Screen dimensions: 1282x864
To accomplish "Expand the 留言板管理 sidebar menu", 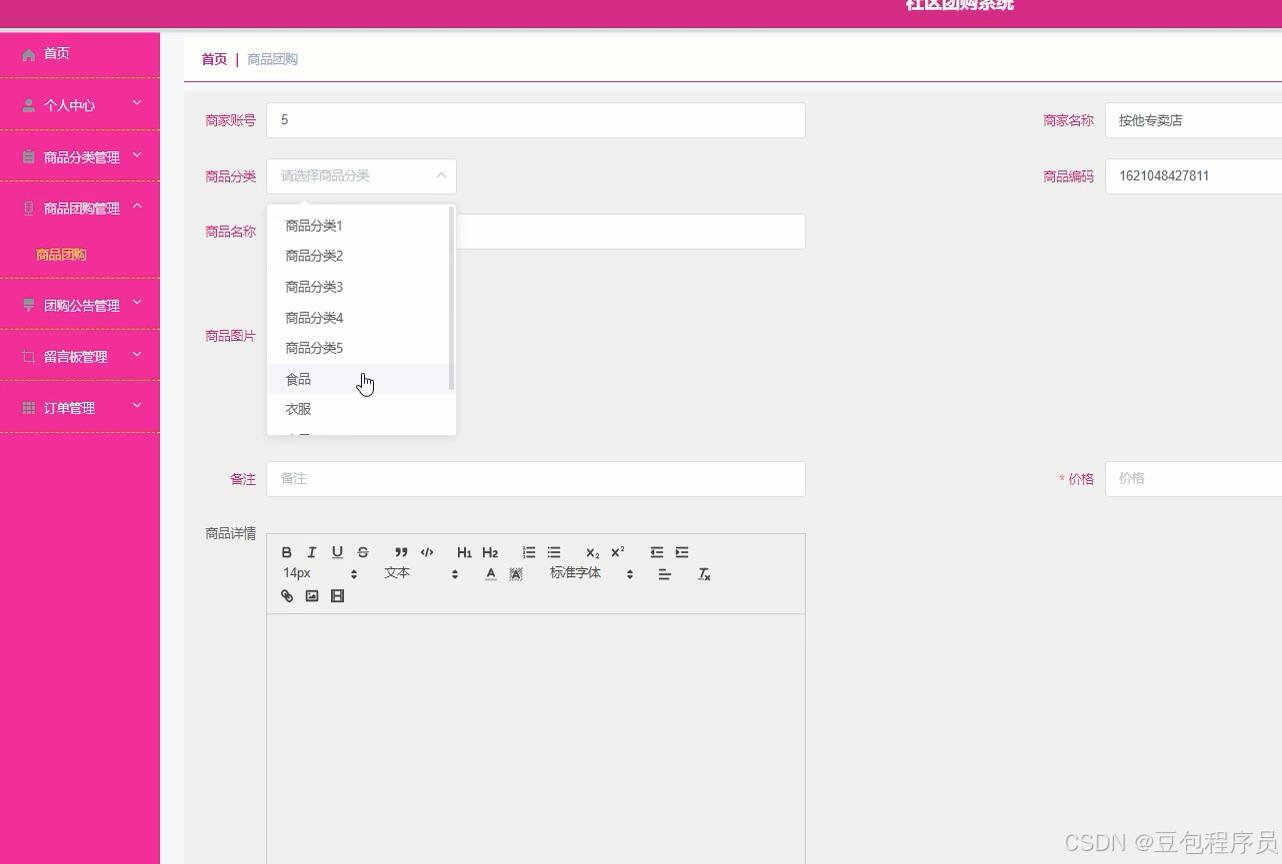I will coord(80,355).
